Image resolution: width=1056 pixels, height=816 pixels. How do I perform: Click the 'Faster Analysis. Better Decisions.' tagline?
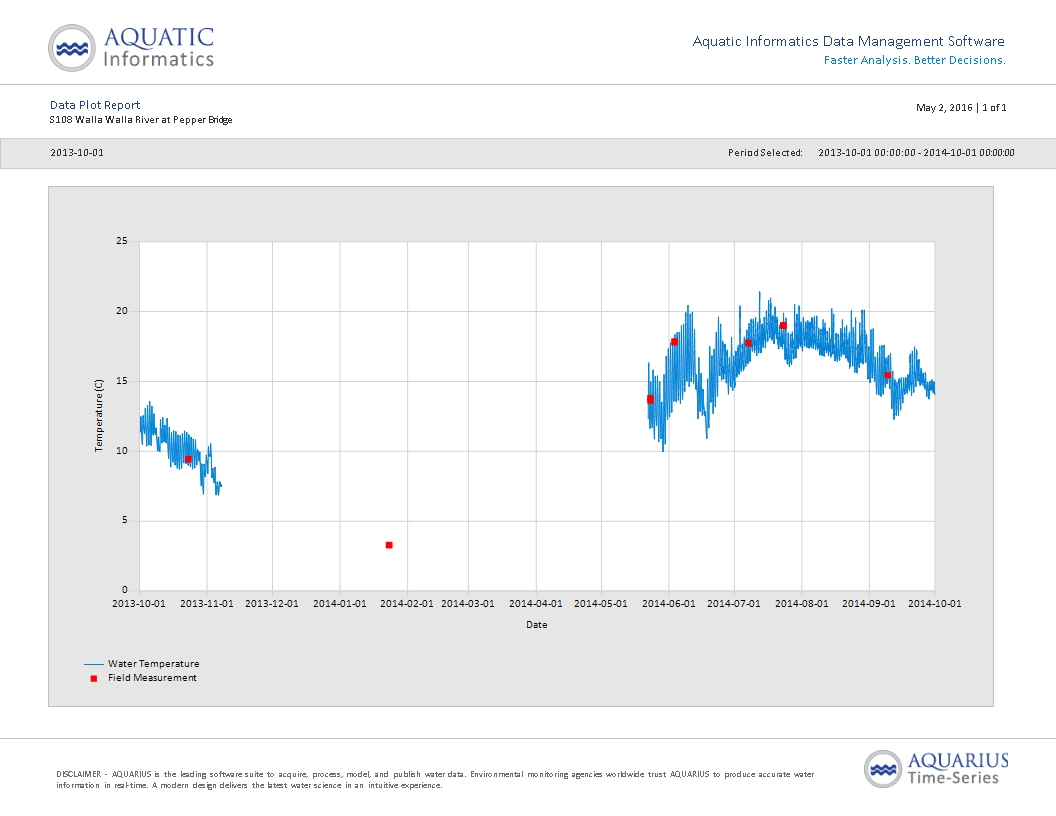pyautogui.click(x=915, y=60)
